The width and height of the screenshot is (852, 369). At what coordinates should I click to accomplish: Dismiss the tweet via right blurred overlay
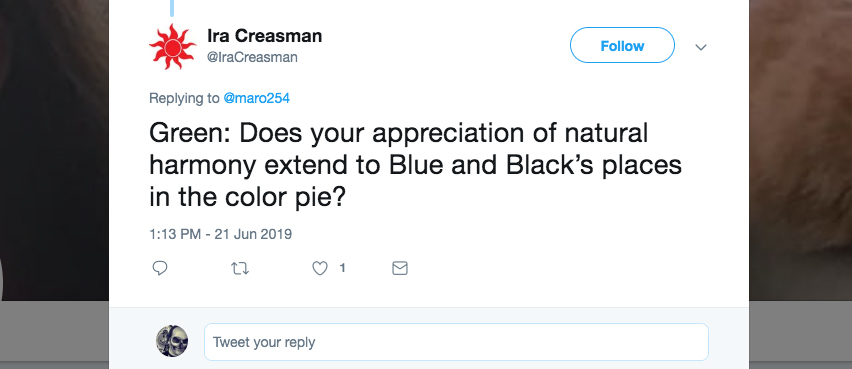800,149
